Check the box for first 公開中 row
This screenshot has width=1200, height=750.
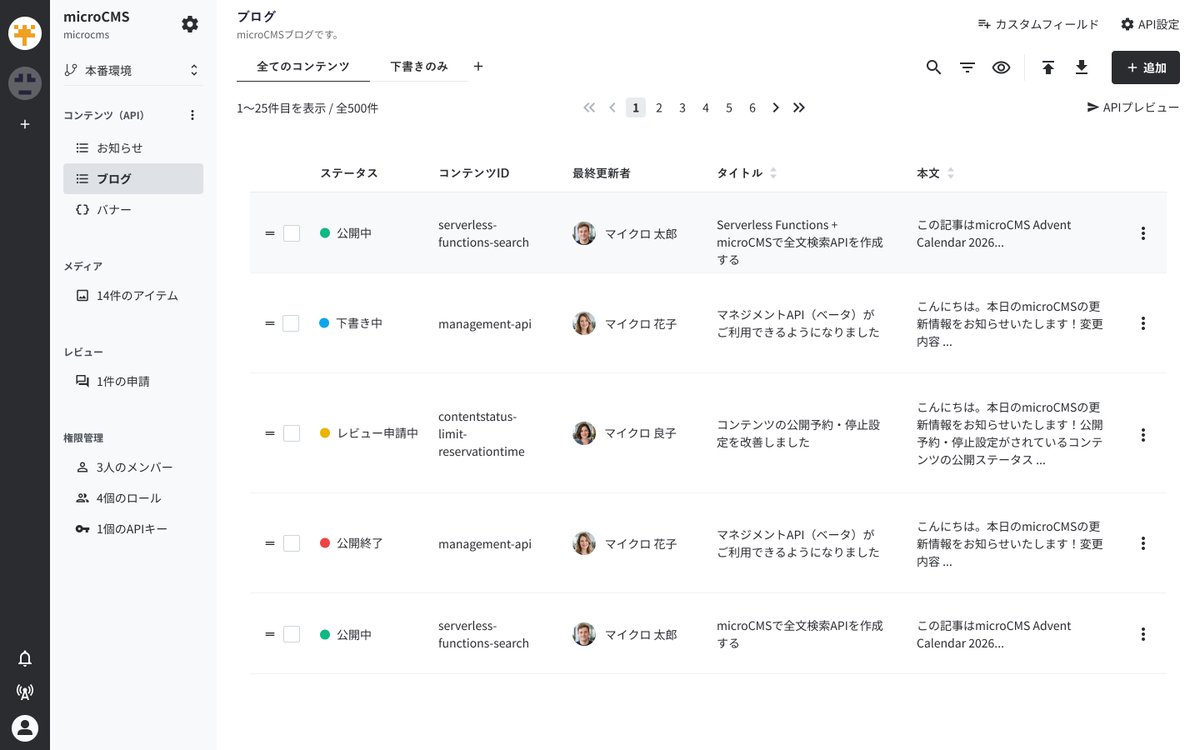291,233
